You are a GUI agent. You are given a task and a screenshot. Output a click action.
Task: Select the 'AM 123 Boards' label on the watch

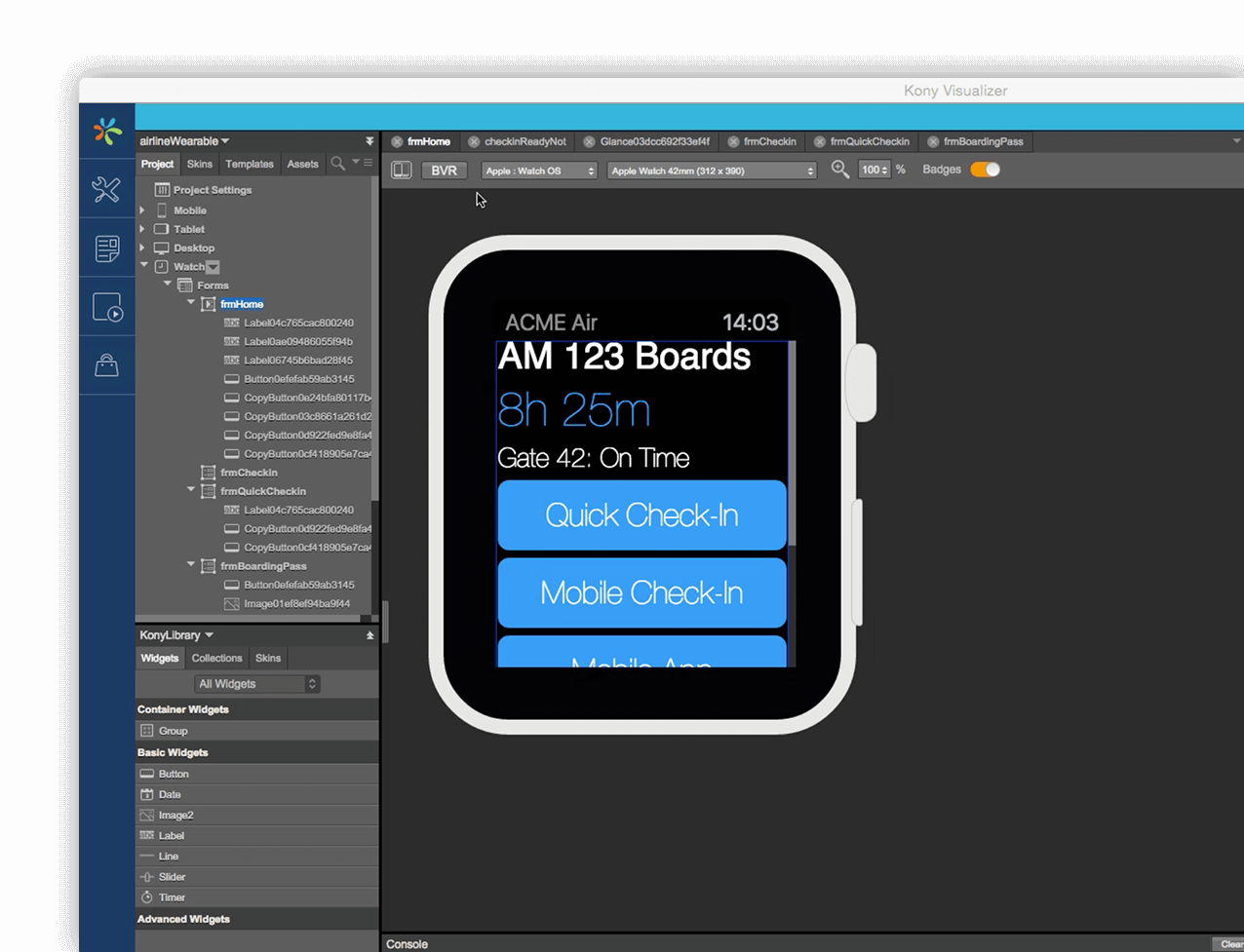624,357
